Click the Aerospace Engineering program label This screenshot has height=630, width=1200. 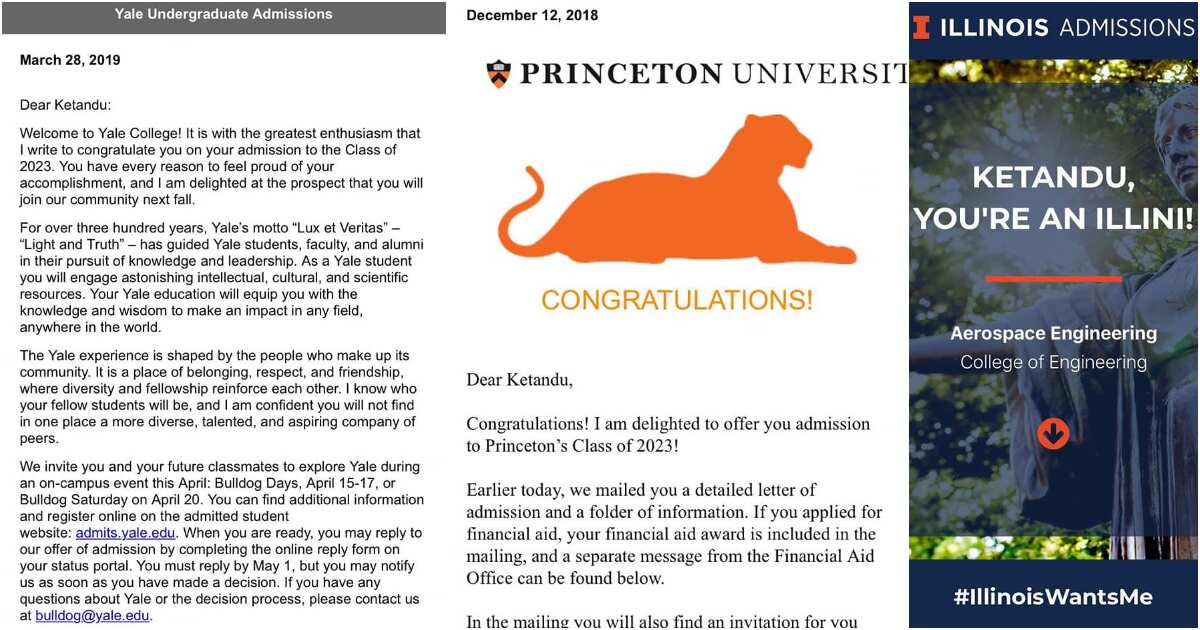(x=1053, y=333)
